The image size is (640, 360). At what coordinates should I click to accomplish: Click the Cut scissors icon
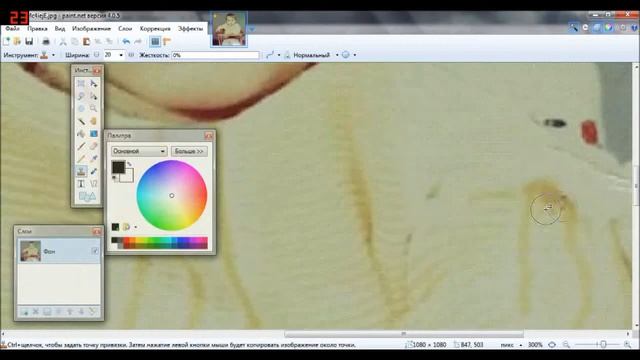[63, 41]
